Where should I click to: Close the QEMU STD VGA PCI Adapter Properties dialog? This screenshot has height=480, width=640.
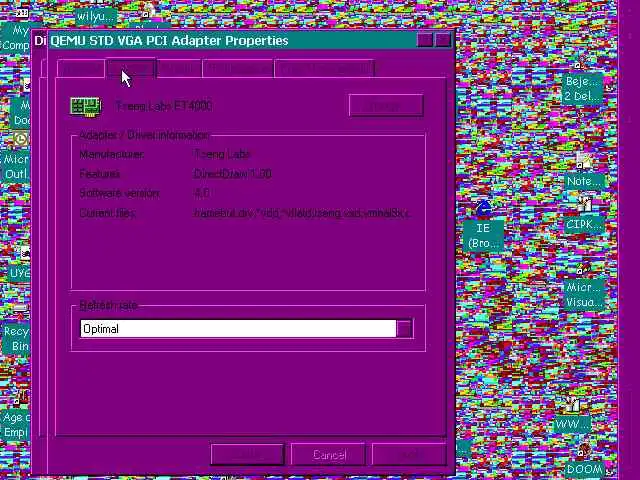click(x=443, y=40)
